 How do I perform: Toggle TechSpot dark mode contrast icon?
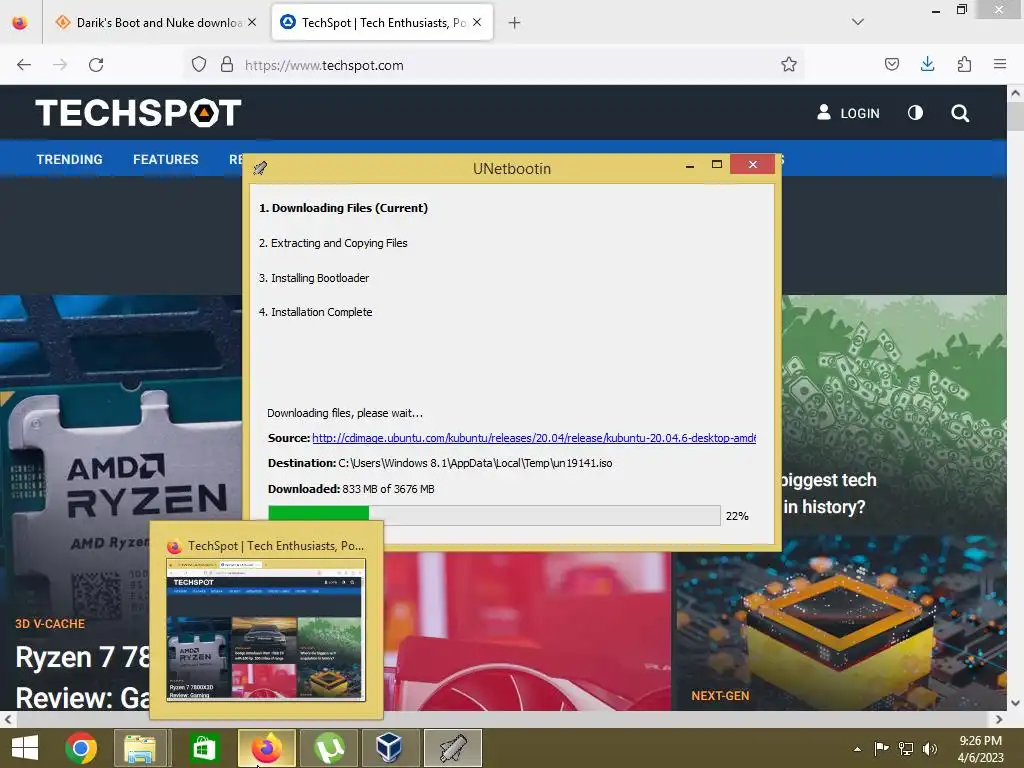[x=916, y=113]
